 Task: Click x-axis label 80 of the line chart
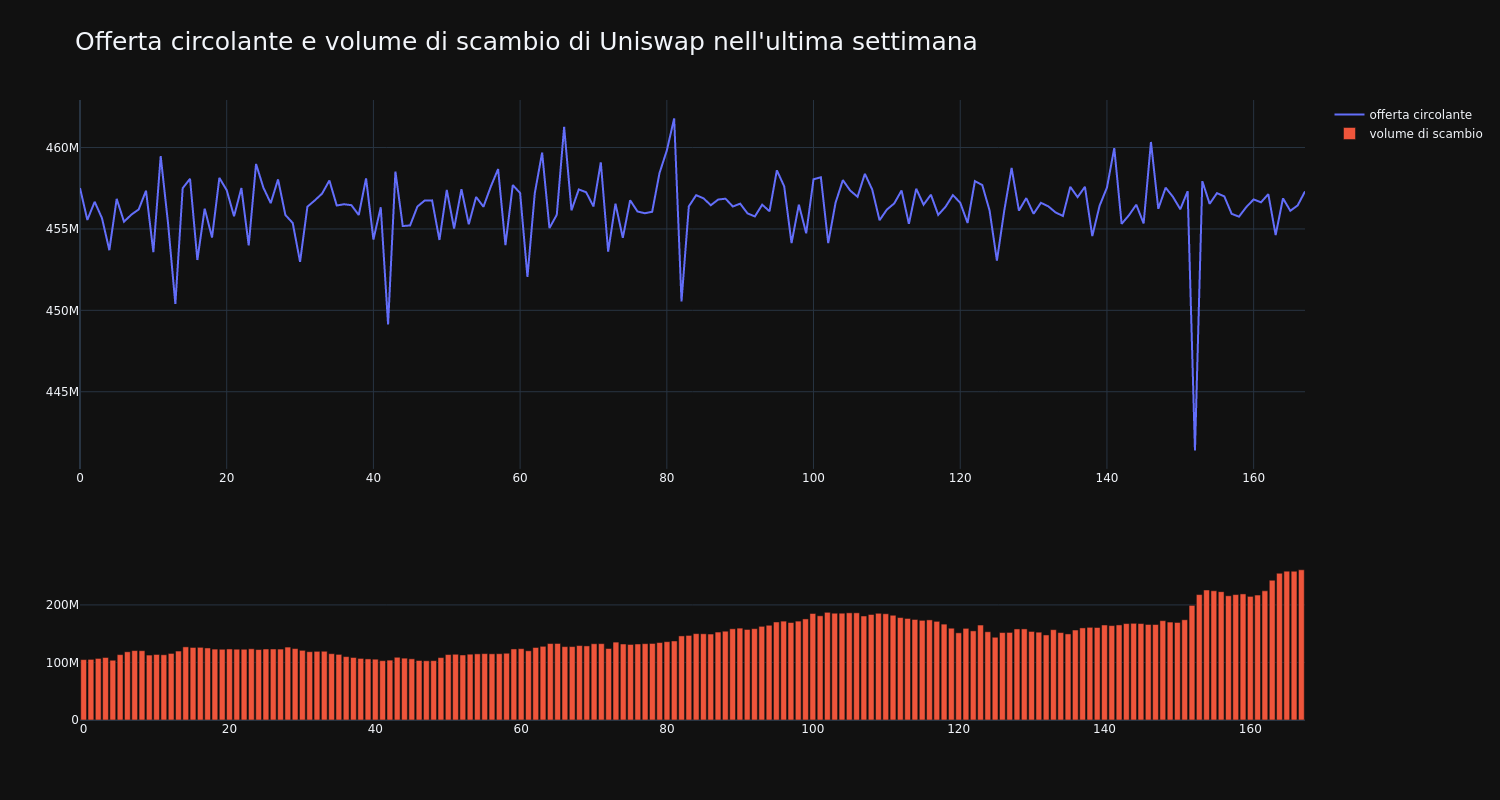667,478
